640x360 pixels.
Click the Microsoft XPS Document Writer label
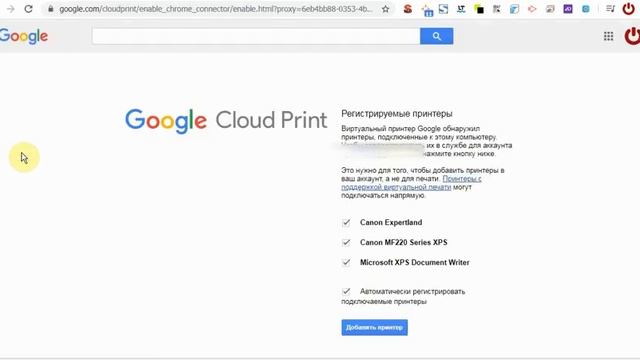(x=415, y=262)
